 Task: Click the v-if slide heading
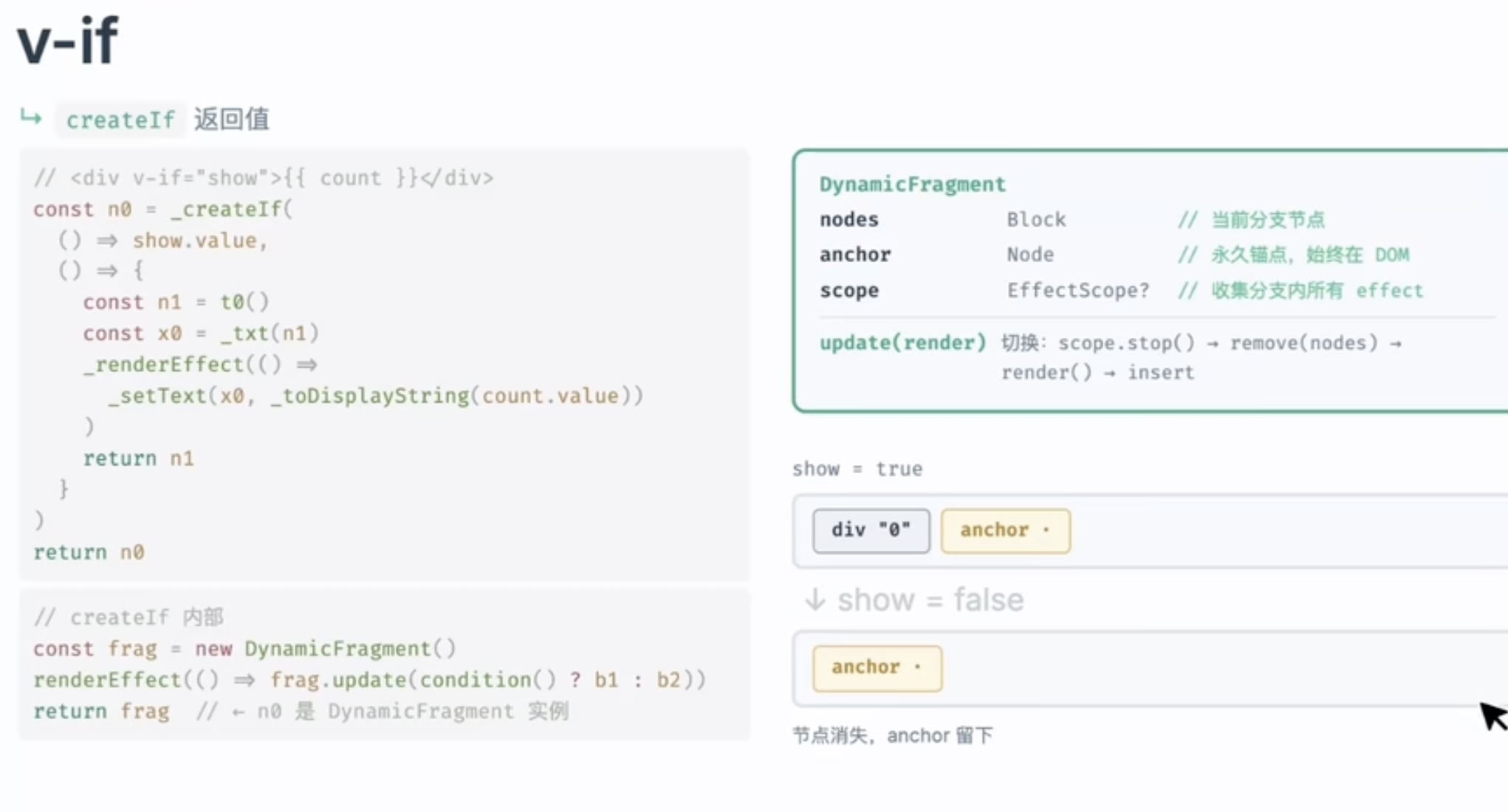[x=67, y=41]
